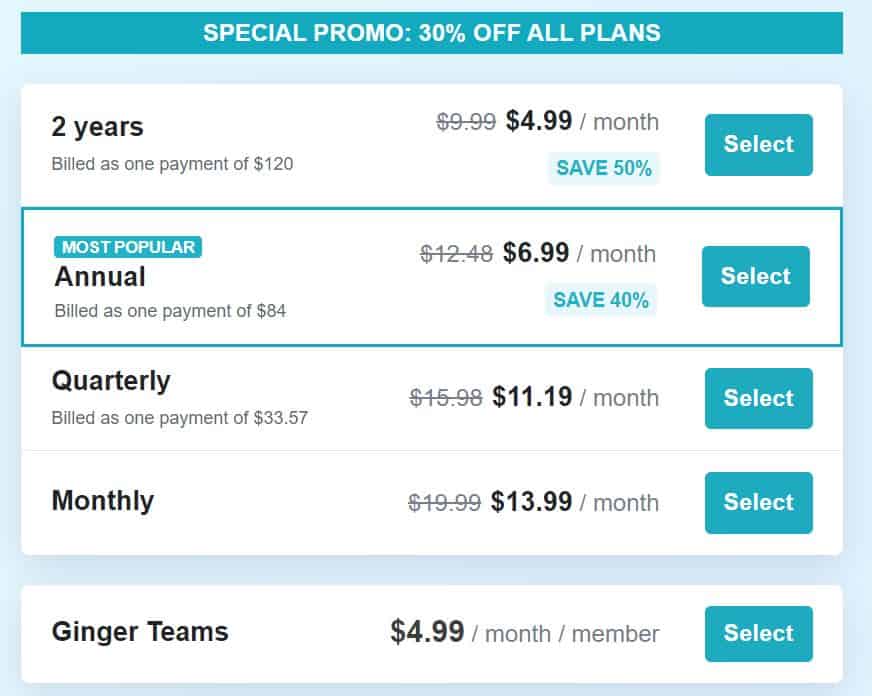Click the Monthly plan title
Image resolution: width=872 pixels, height=696 pixels.
103,501
